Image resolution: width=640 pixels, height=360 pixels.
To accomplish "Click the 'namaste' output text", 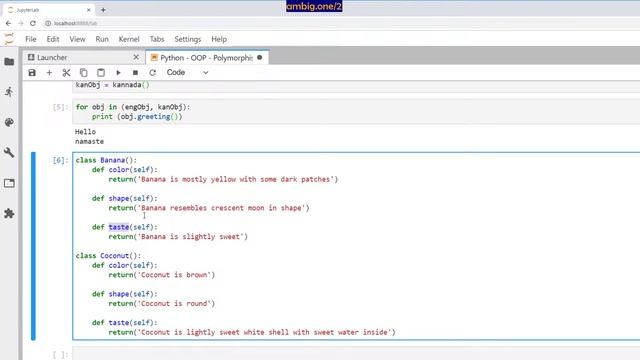I will tap(89, 141).
